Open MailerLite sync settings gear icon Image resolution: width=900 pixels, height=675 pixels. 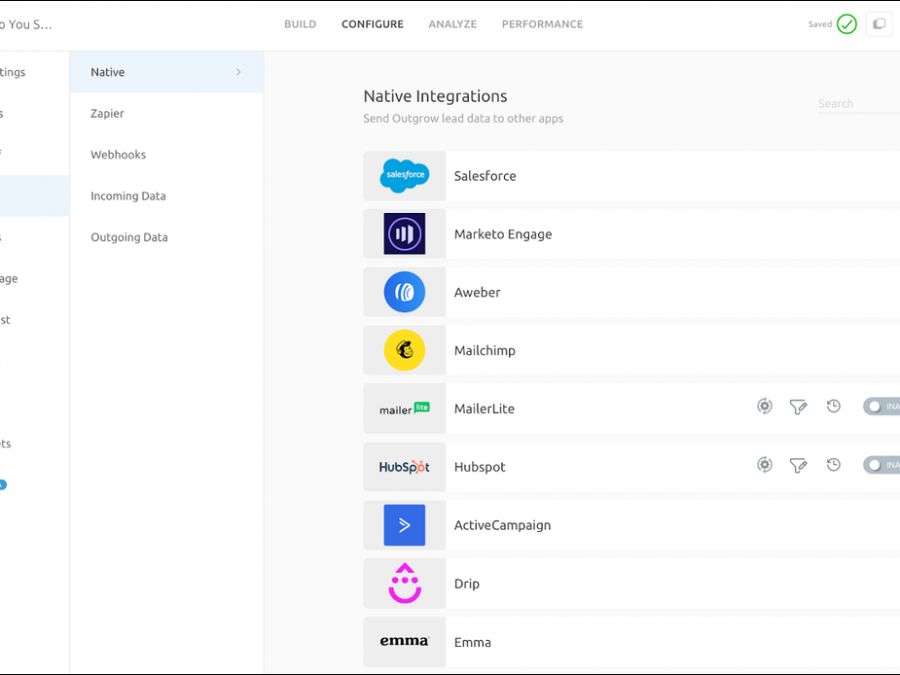(x=764, y=406)
